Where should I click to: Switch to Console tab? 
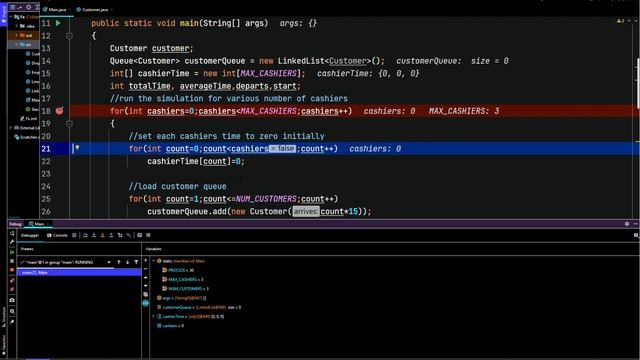[x=57, y=235]
